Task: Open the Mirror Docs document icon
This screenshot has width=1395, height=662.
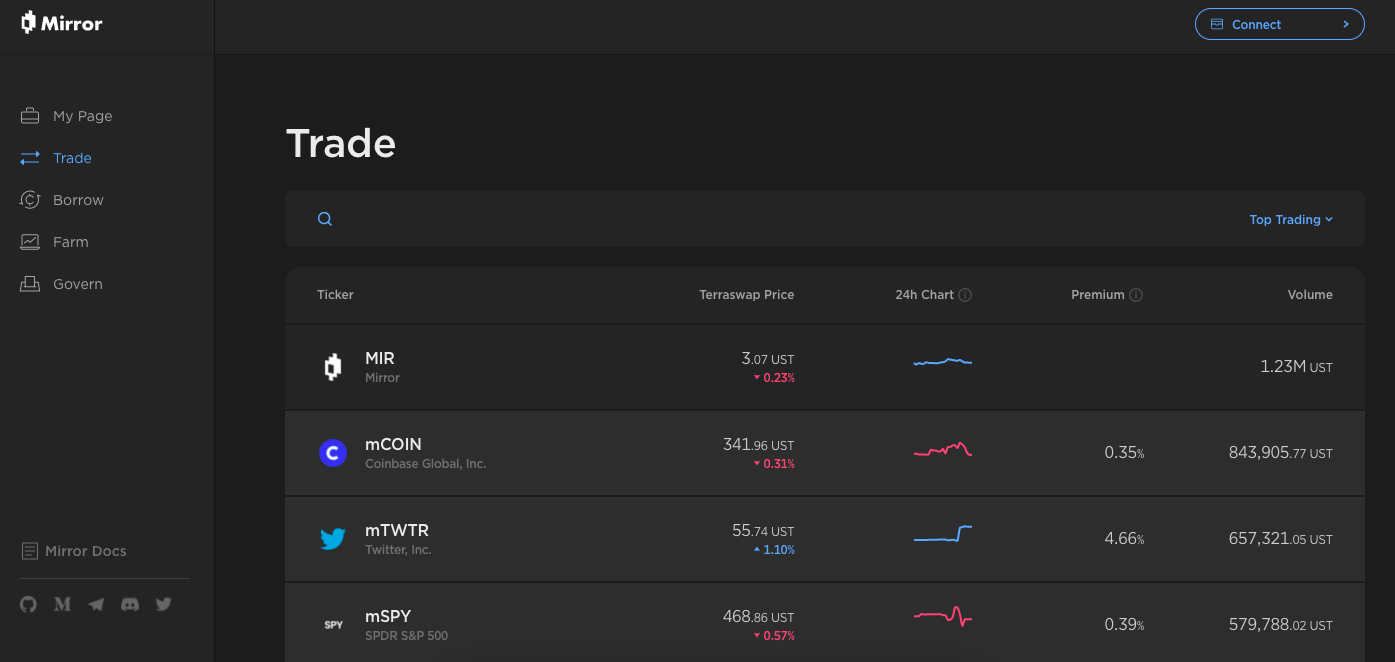Action: (29, 551)
